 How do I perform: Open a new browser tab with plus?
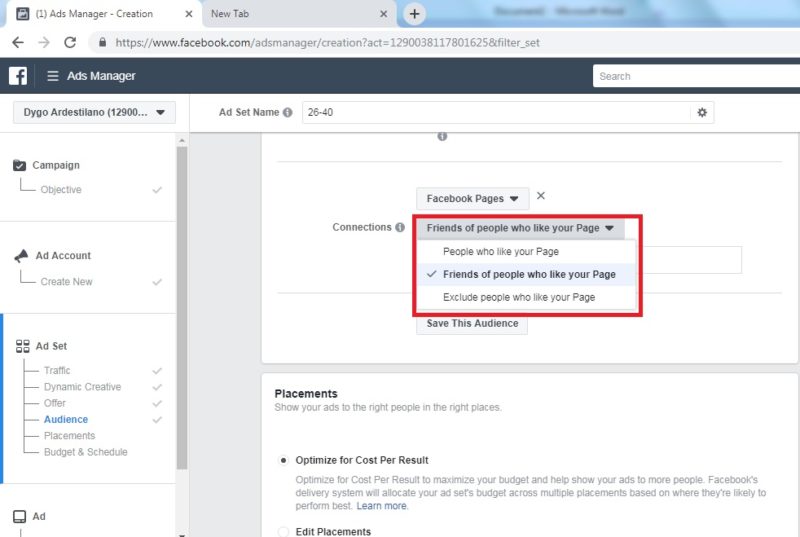[414, 14]
